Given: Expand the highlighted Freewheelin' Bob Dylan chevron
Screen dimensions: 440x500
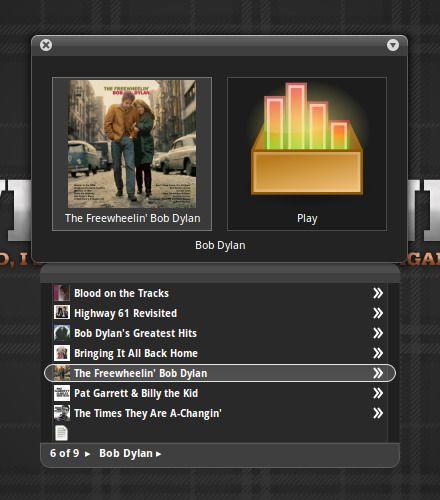Looking at the screenshot, I should click(378, 373).
